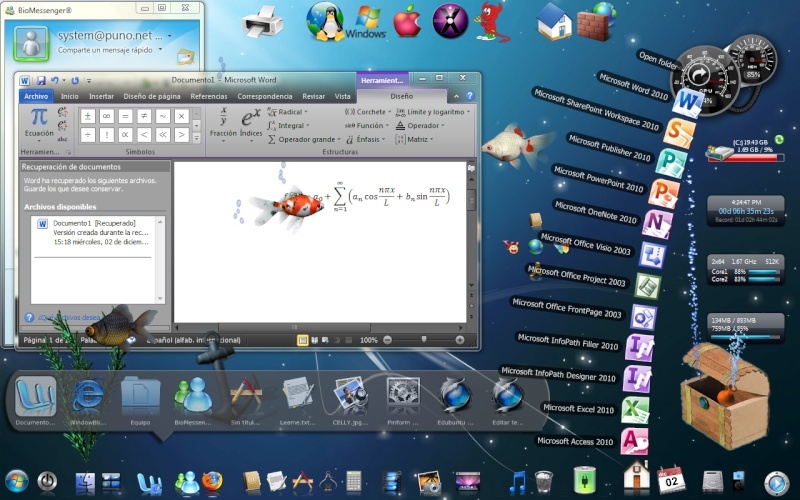The height and width of the screenshot is (500, 800).
Task: Click the zoom out minus button
Action: [x=387, y=340]
